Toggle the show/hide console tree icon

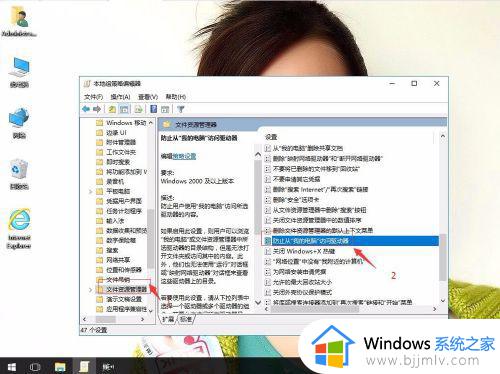pyautogui.click(x=124, y=109)
